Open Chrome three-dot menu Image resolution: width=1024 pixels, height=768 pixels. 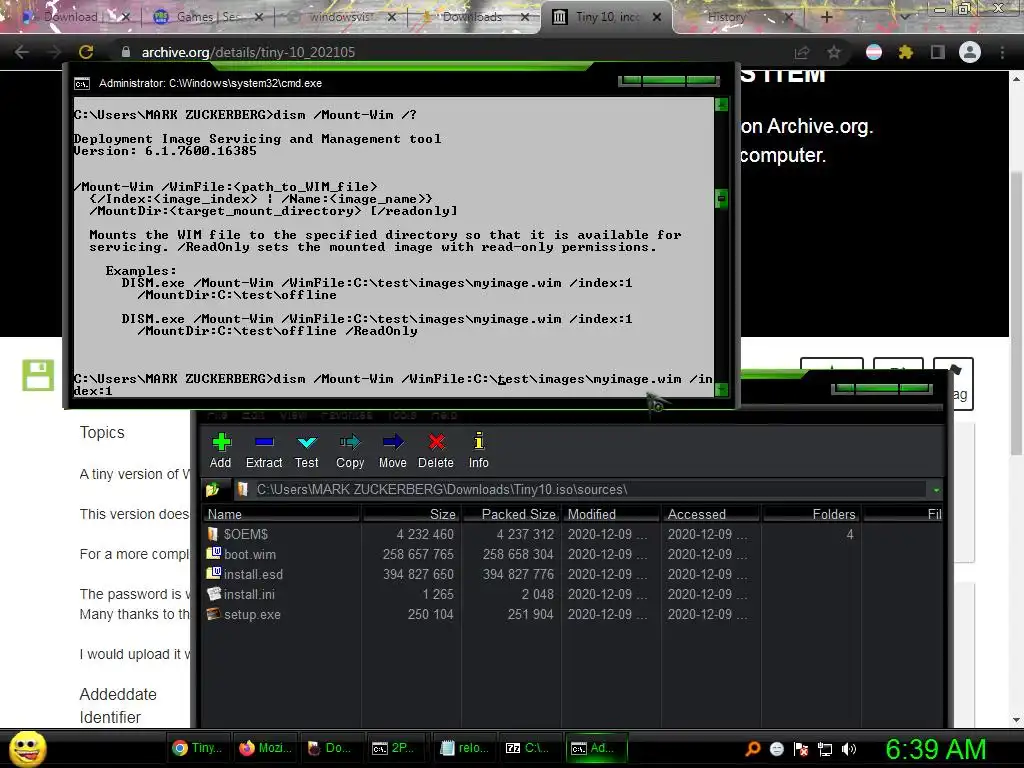(x=1002, y=52)
